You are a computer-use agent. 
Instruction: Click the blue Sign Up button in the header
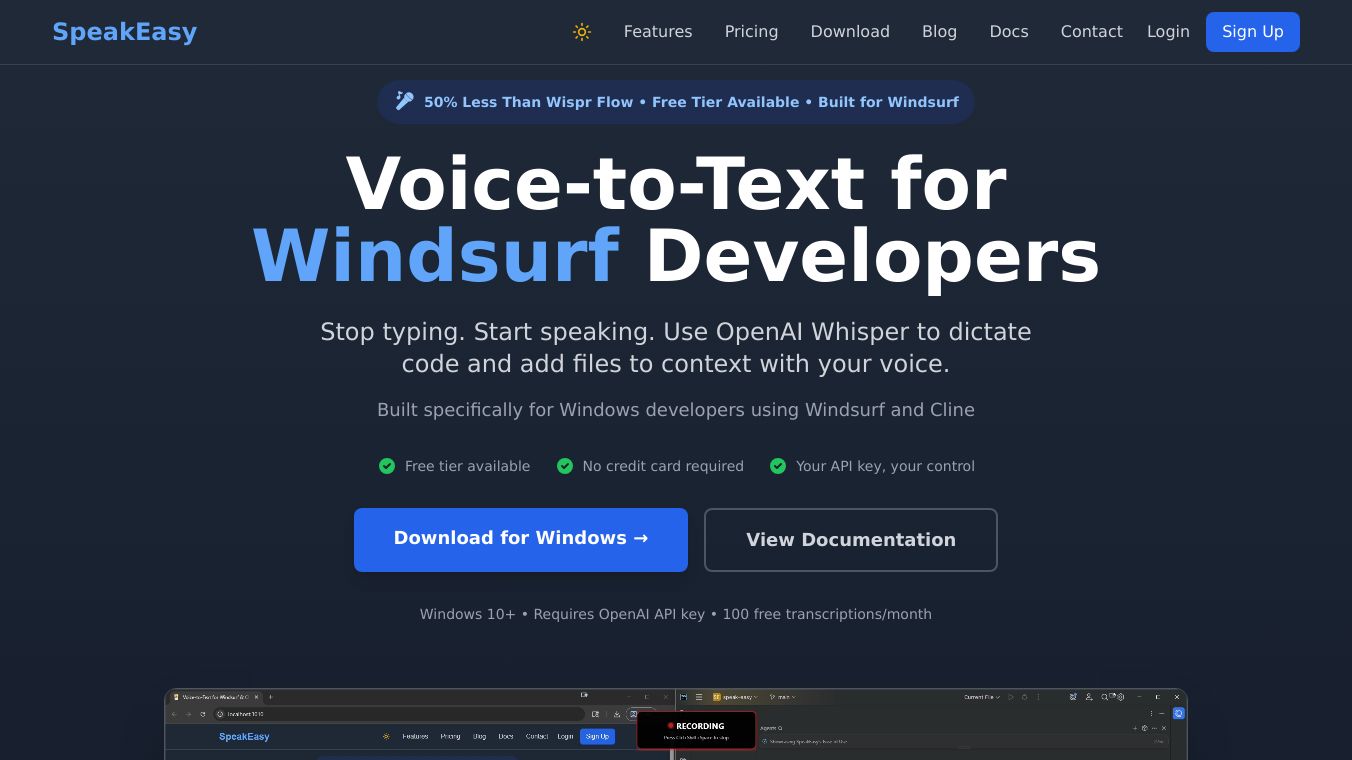coord(1252,32)
